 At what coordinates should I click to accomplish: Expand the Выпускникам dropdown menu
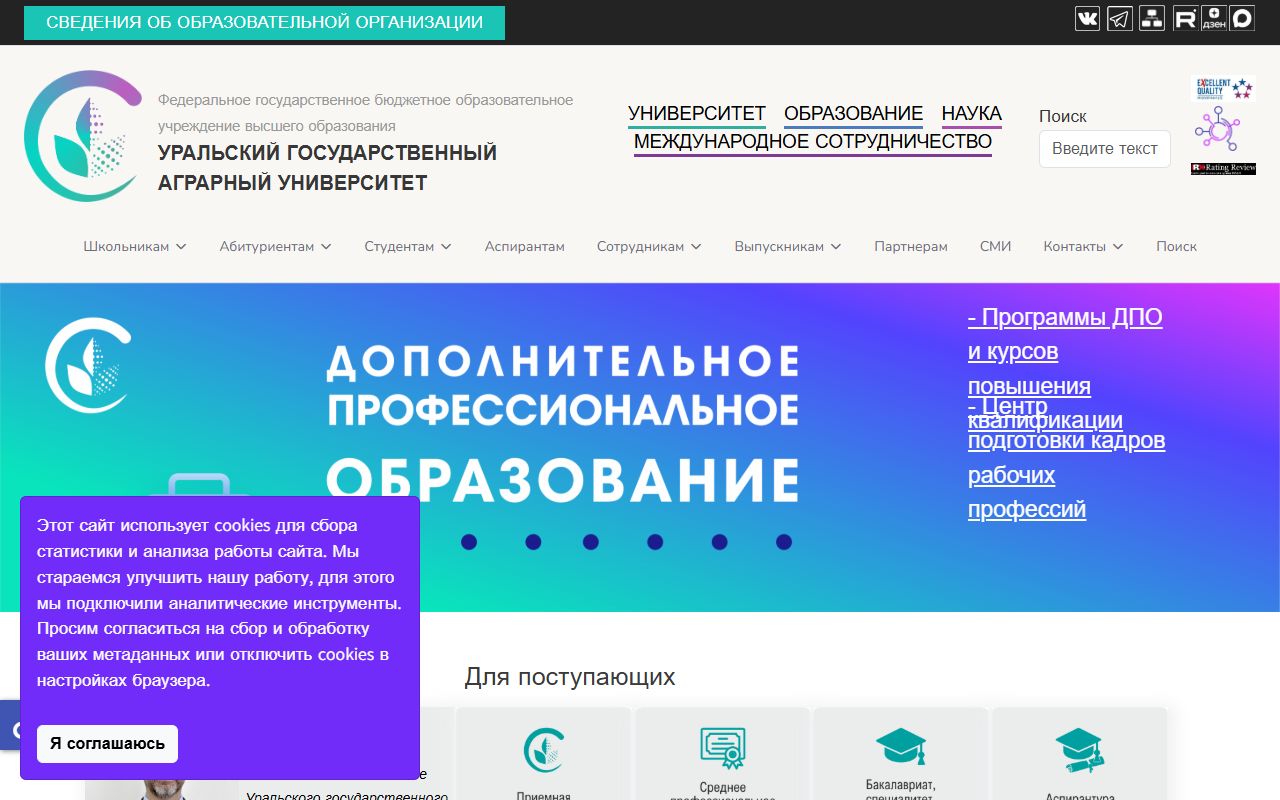(x=788, y=246)
